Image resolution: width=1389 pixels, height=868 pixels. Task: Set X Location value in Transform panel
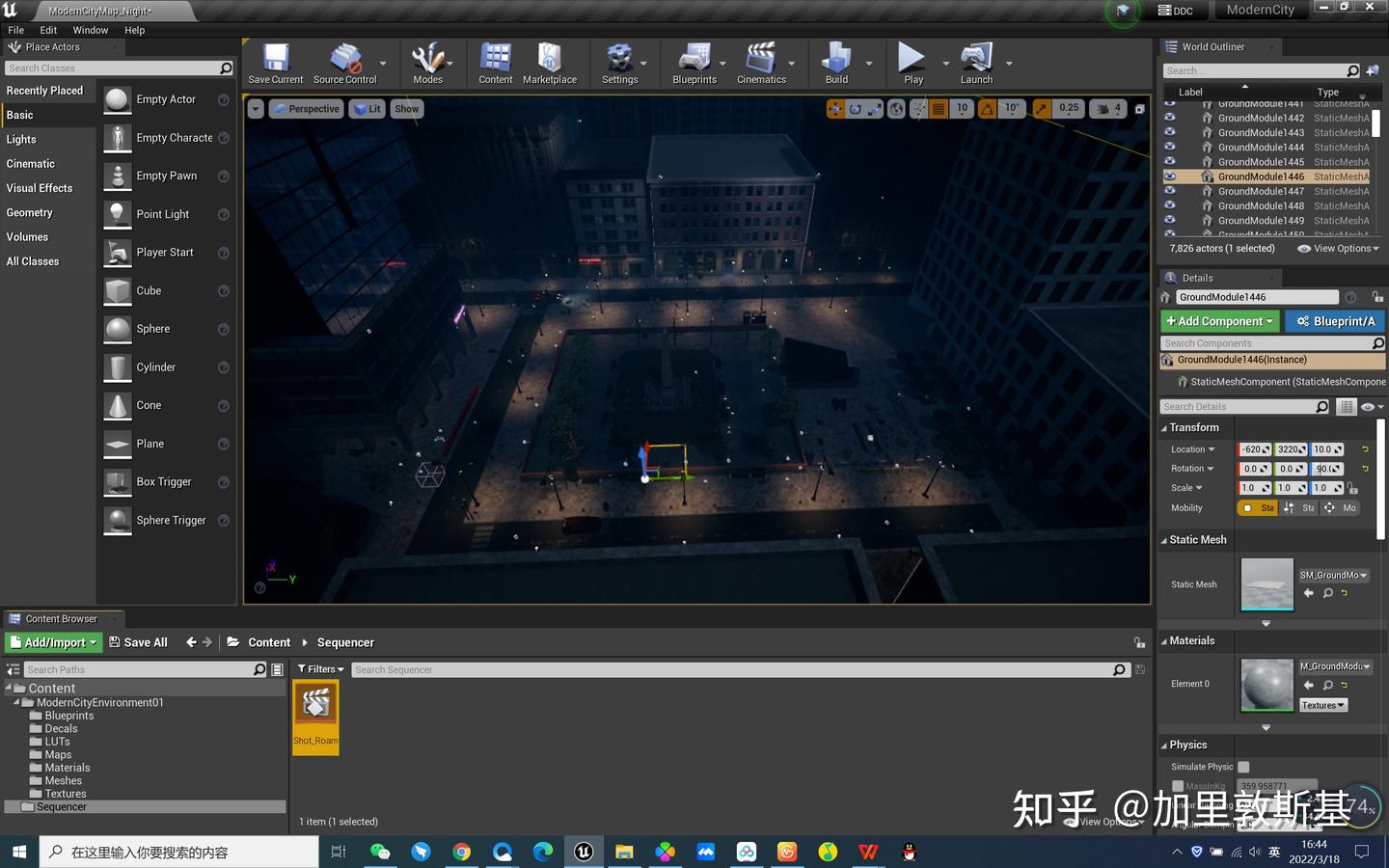[1252, 448]
